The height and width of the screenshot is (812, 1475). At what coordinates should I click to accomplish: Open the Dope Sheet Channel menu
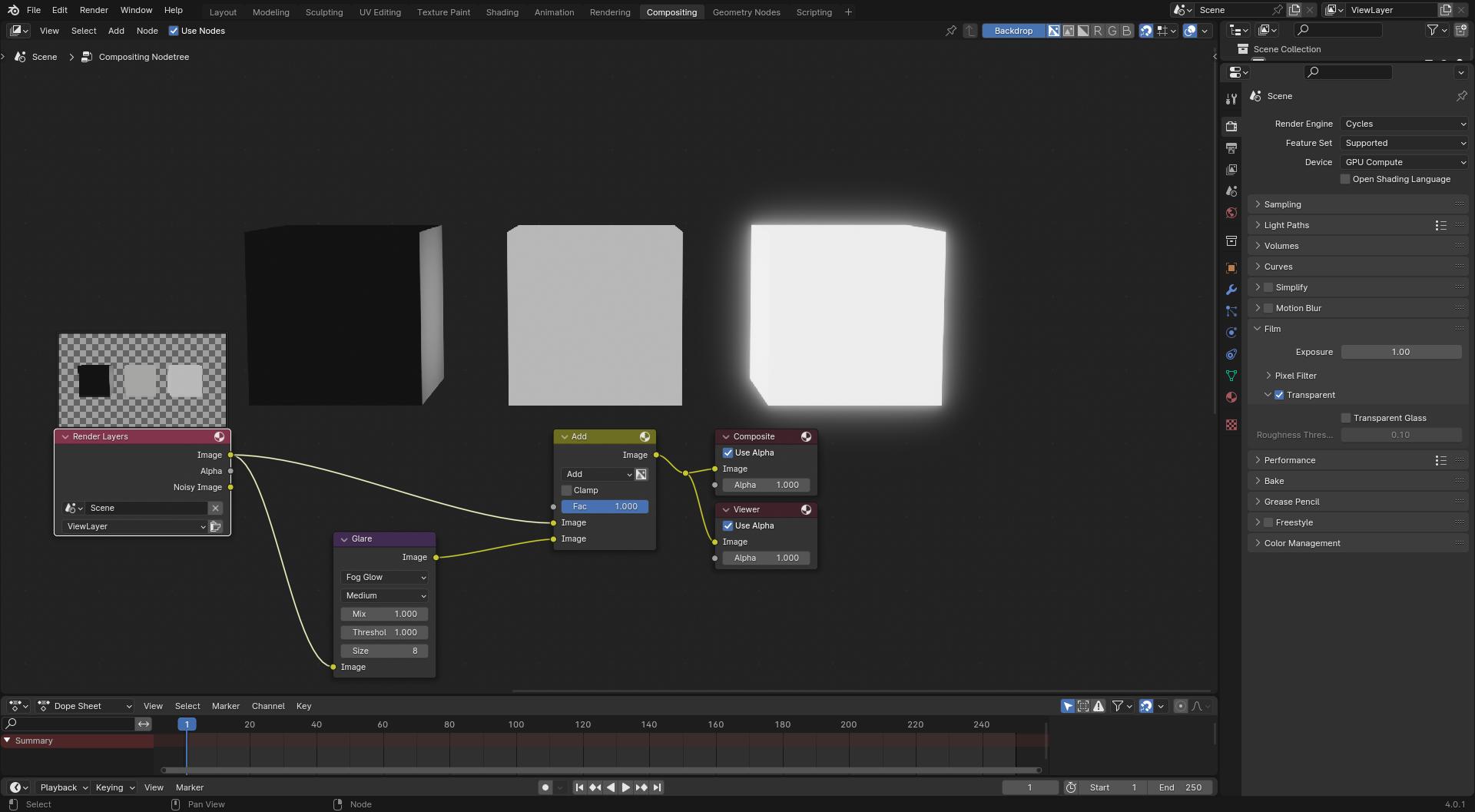268,706
